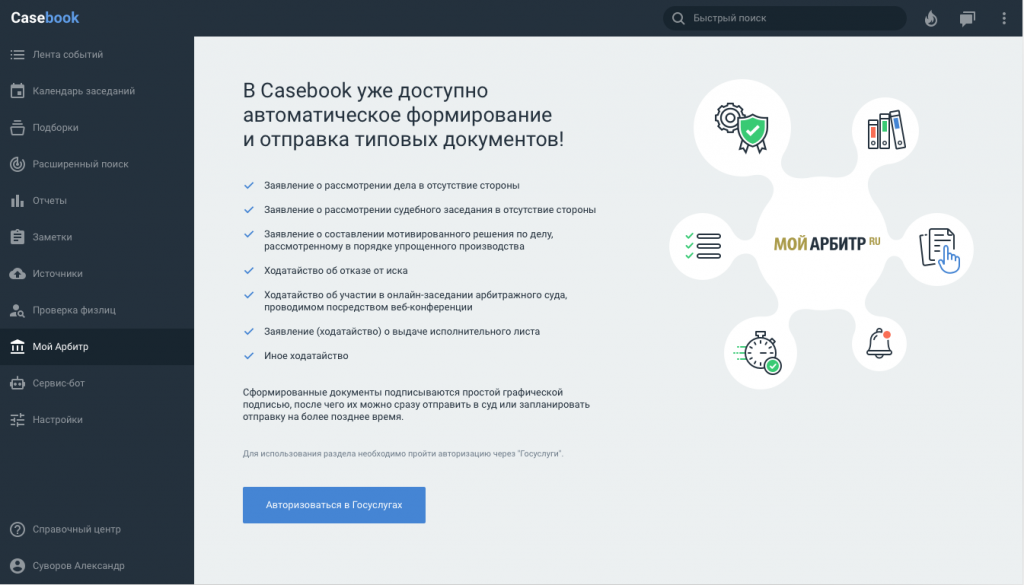Click "Заявление о рассмотрении дела в отсутствие стороны"
This screenshot has height=585, width=1024.
[x=391, y=185]
